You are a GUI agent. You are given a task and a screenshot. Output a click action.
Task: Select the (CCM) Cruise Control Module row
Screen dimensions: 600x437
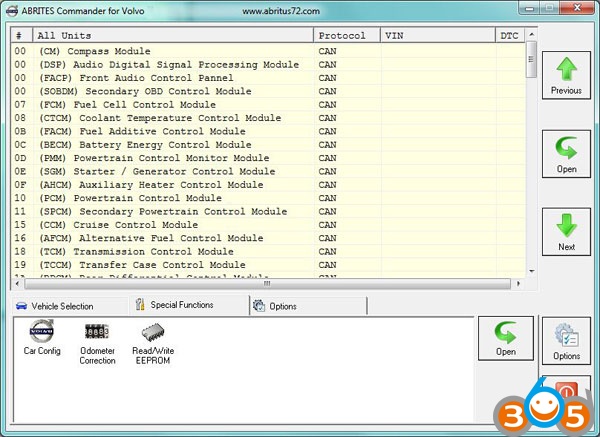point(107,225)
